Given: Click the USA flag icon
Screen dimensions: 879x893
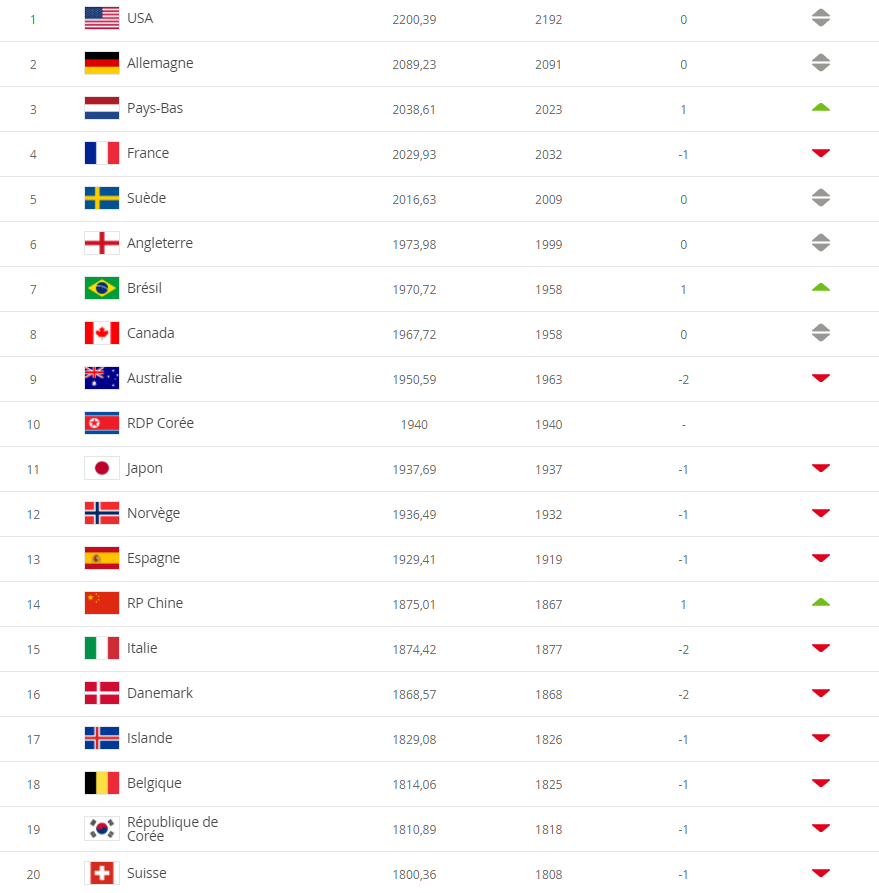Looking at the screenshot, I should point(102,18).
